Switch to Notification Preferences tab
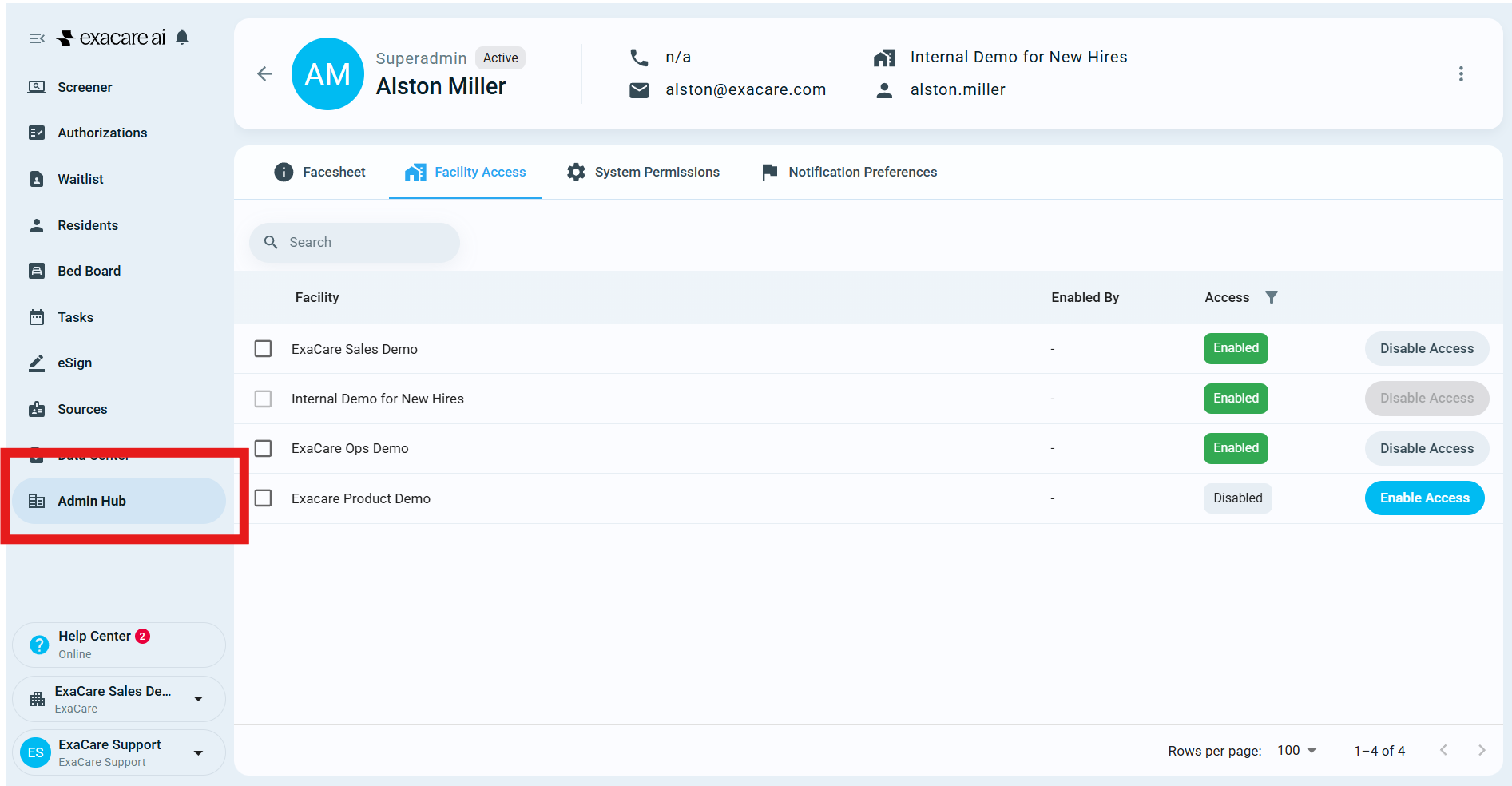Viewport: 1512px width, 786px height. tap(849, 172)
